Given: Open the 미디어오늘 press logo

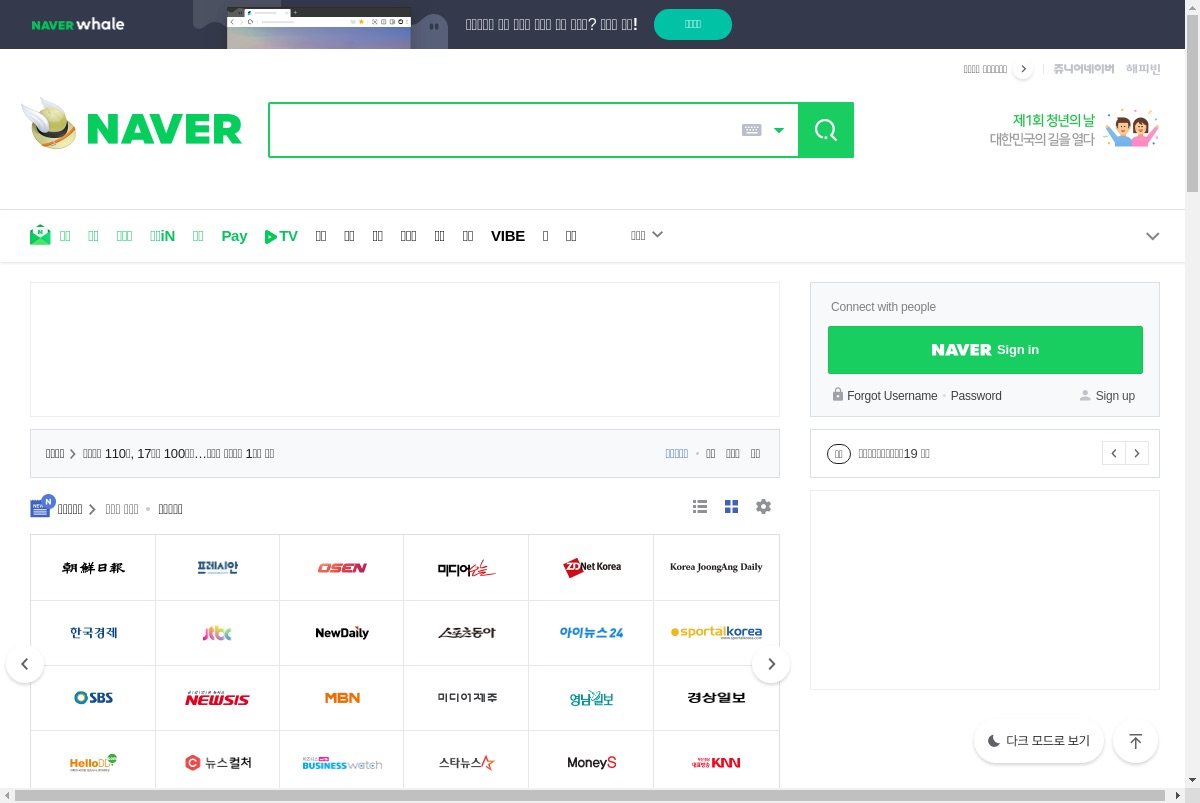Looking at the screenshot, I should coord(466,568).
